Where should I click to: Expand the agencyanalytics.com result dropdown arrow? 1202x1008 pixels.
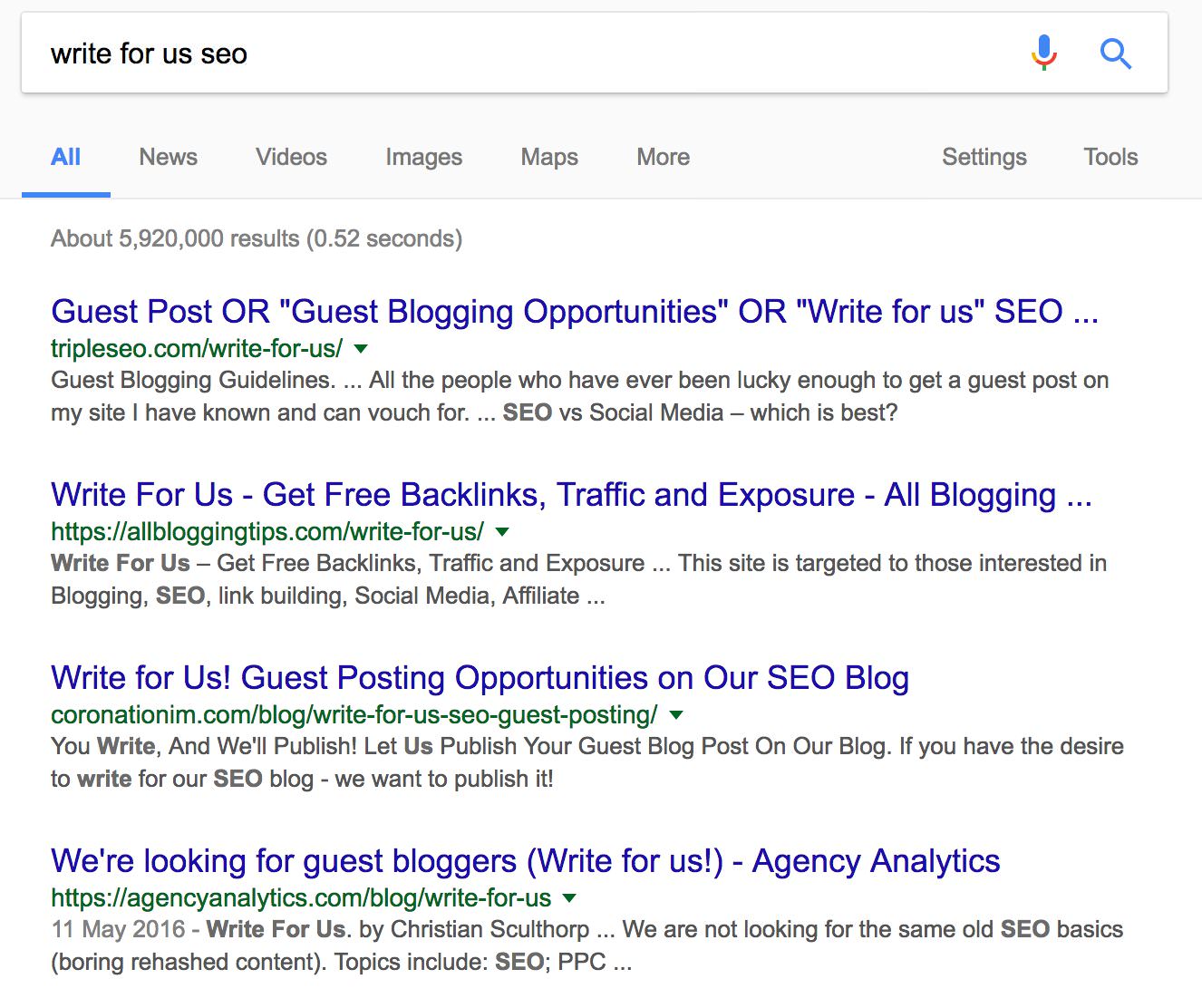(x=569, y=898)
